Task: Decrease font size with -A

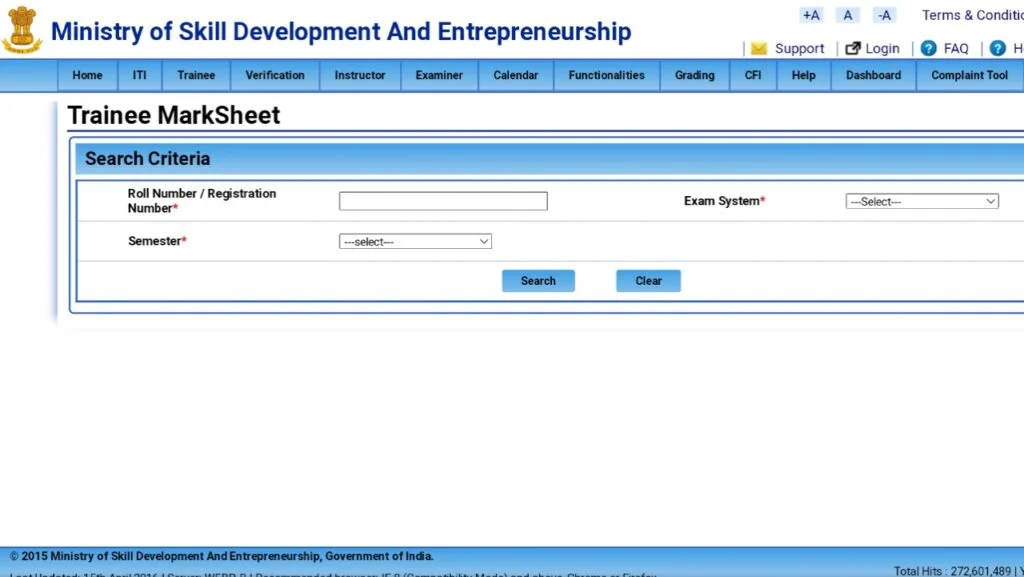Action: tap(884, 15)
